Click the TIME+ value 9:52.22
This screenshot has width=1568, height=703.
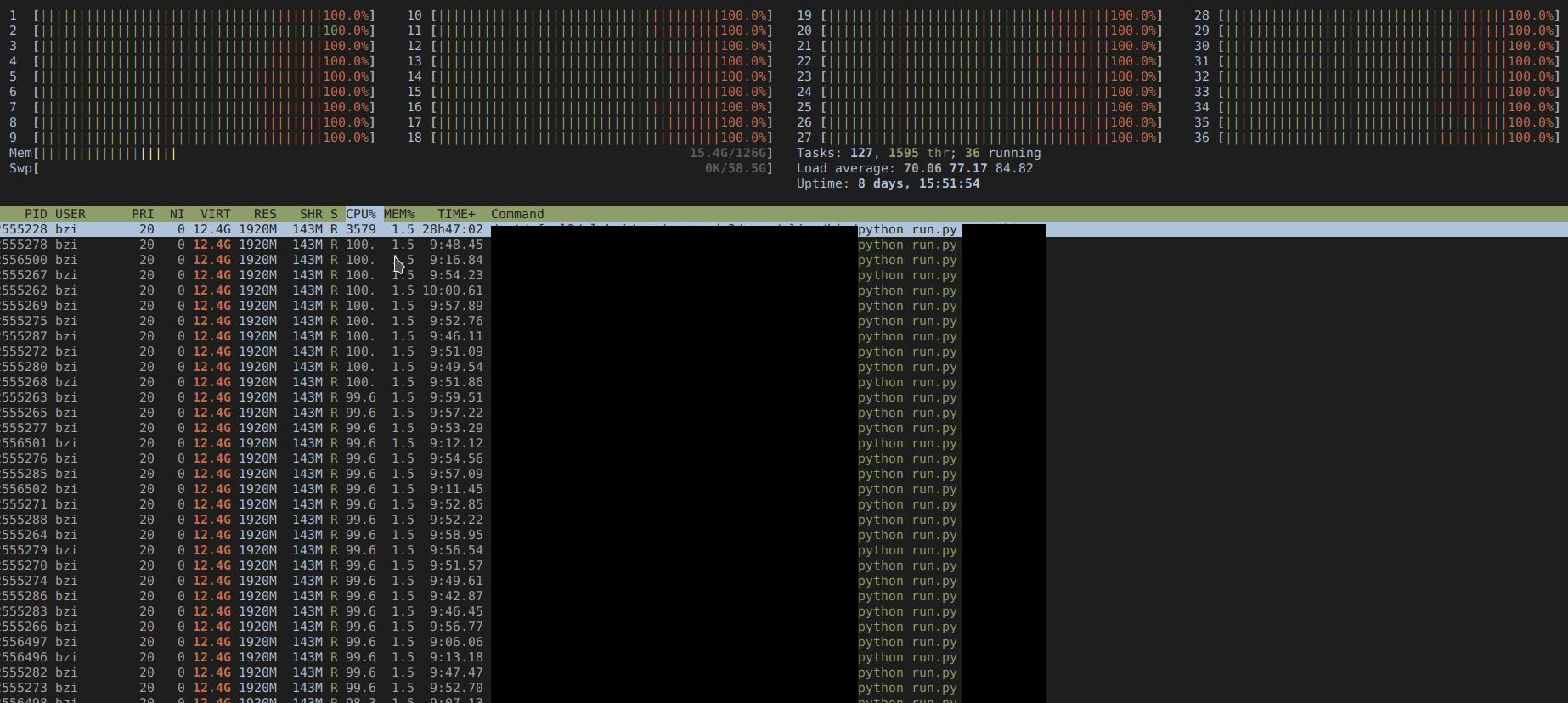point(456,520)
